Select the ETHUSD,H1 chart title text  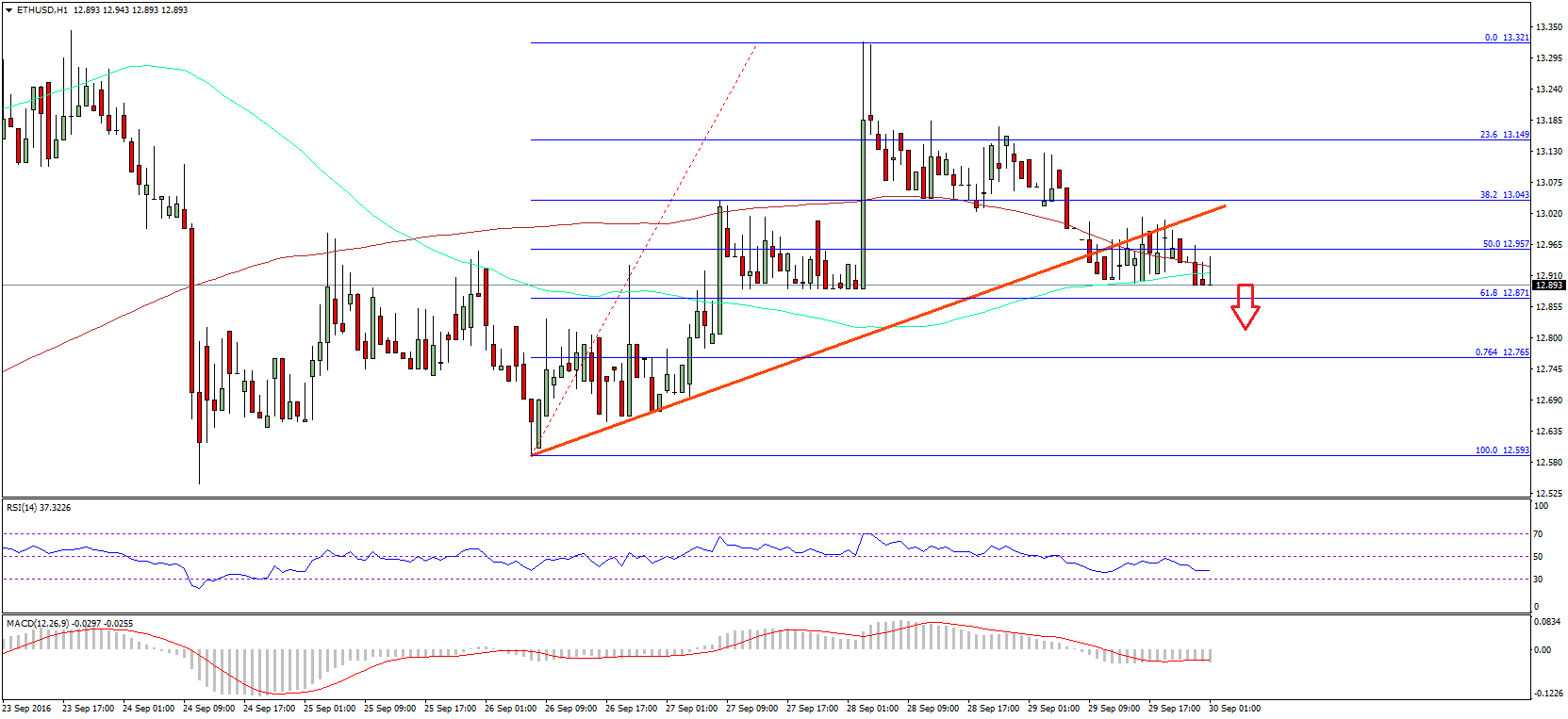[x=42, y=10]
